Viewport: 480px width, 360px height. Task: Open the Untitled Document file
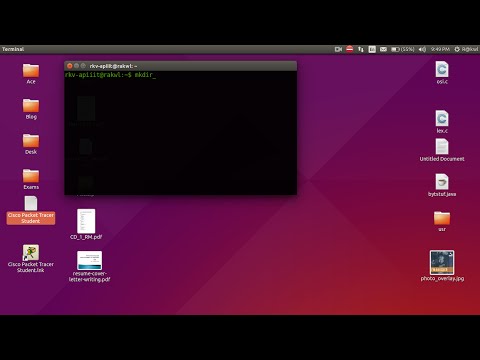coord(442,147)
